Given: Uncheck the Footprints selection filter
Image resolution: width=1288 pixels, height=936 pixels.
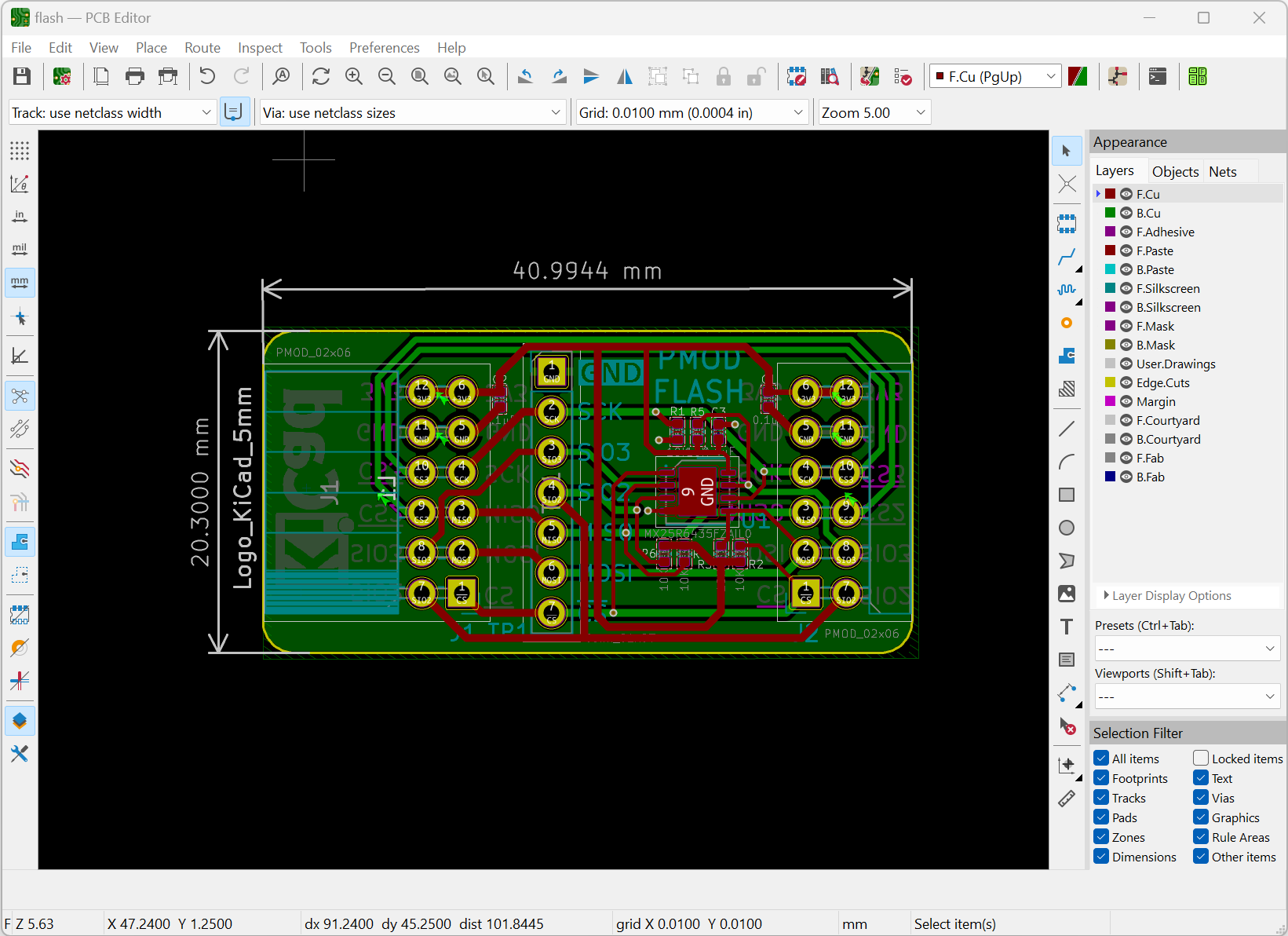Looking at the screenshot, I should click(x=1102, y=778).
